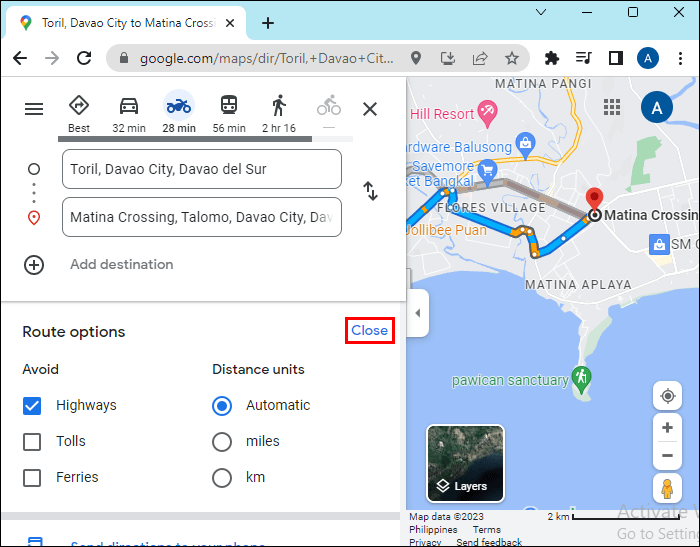Click the Savemore grocery marker
This screenshot has width=700, height=547.
pyautogui.click(x=488, y=172)
